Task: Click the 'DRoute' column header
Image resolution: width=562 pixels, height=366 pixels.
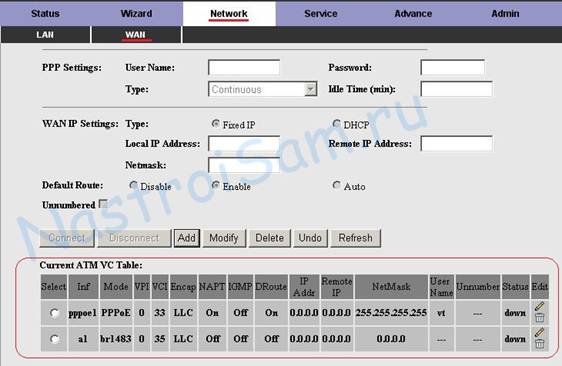Action: coord(271,287)
